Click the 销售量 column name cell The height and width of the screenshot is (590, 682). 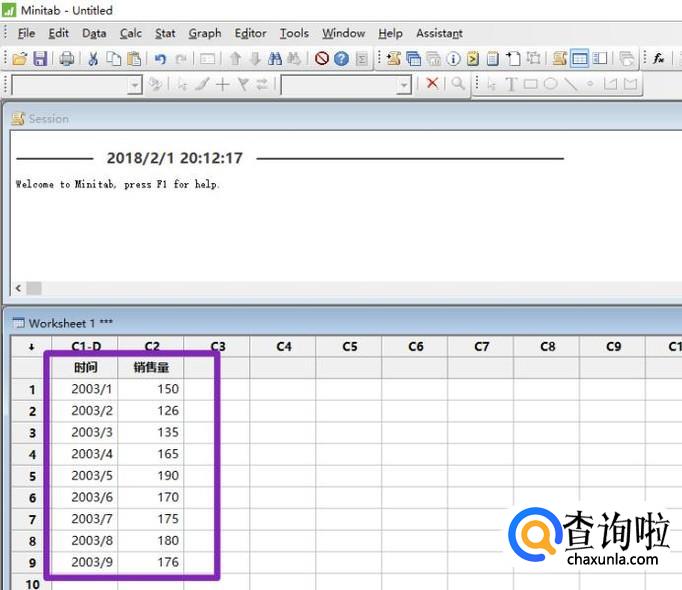click(x=151, y=368)
